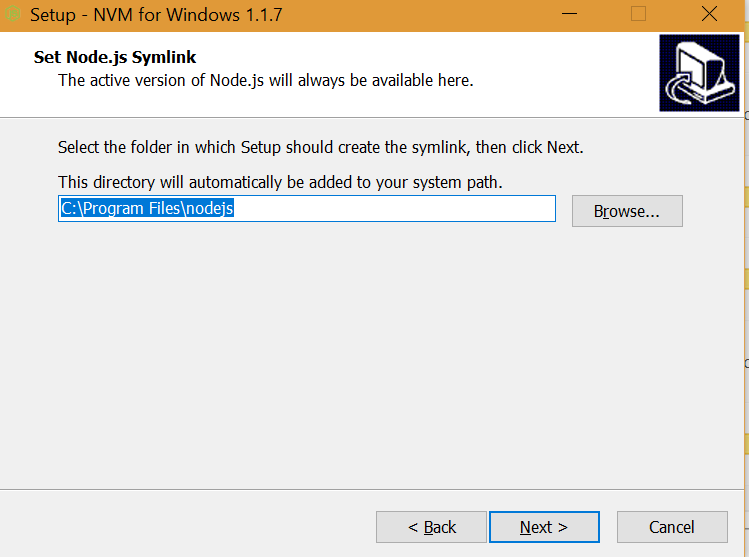The width and height of the screenshot is (749, 557).
Task: Proceed by clicking Next >
Action: [544, 527]
